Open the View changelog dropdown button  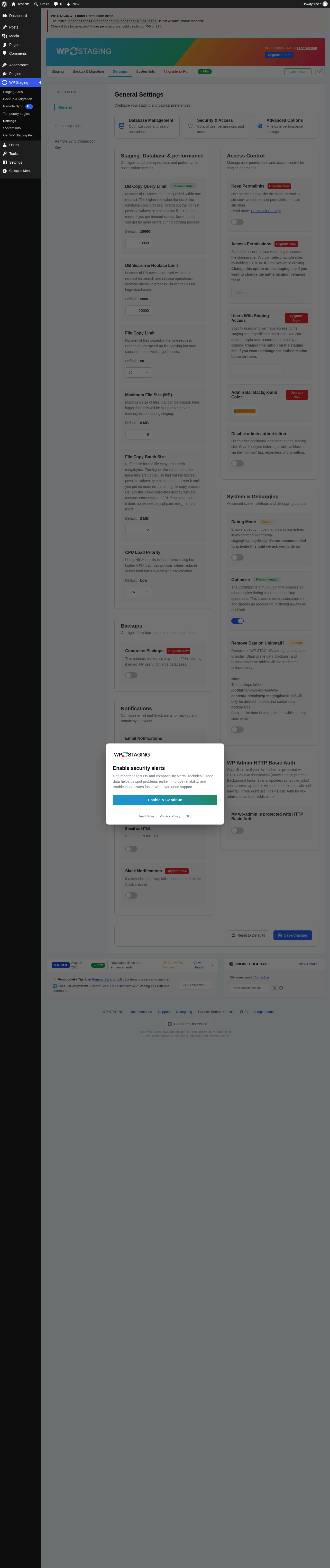click(x=195, y=985)
